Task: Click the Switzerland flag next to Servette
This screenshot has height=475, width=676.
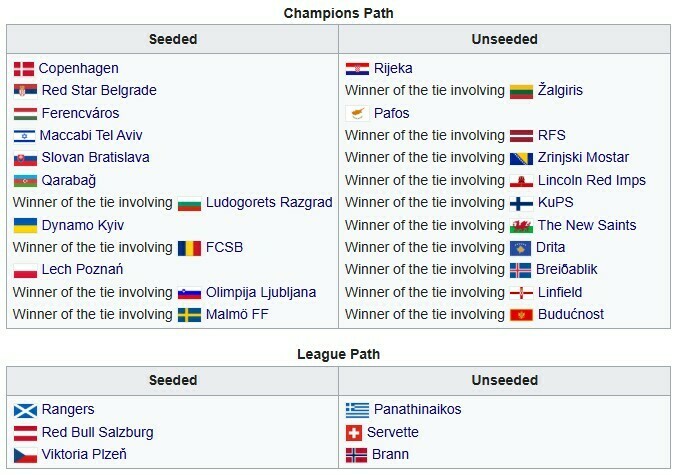Action: pos(353,433)
